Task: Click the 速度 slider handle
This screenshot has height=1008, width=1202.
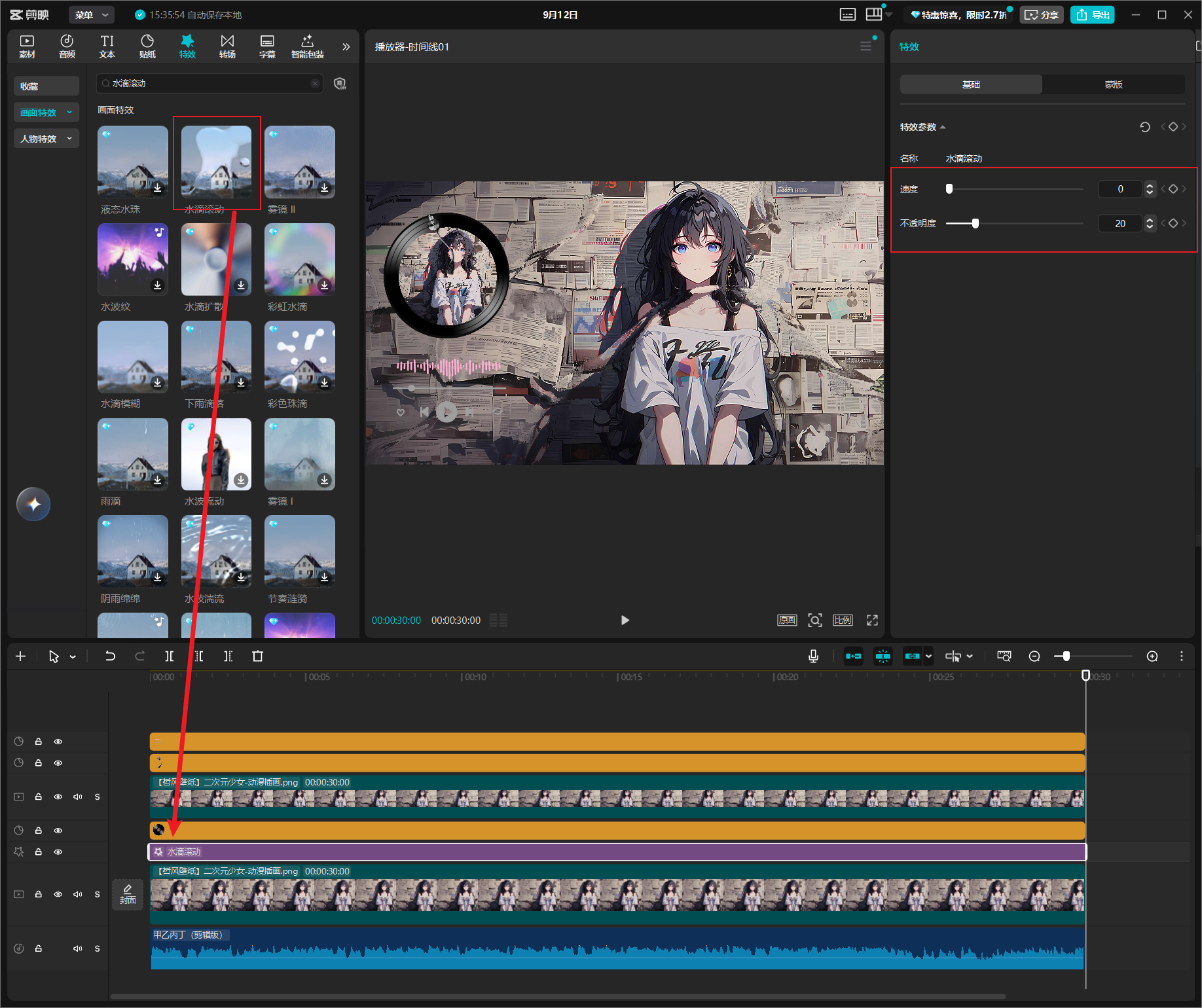Action: click(x=949, y=189)
